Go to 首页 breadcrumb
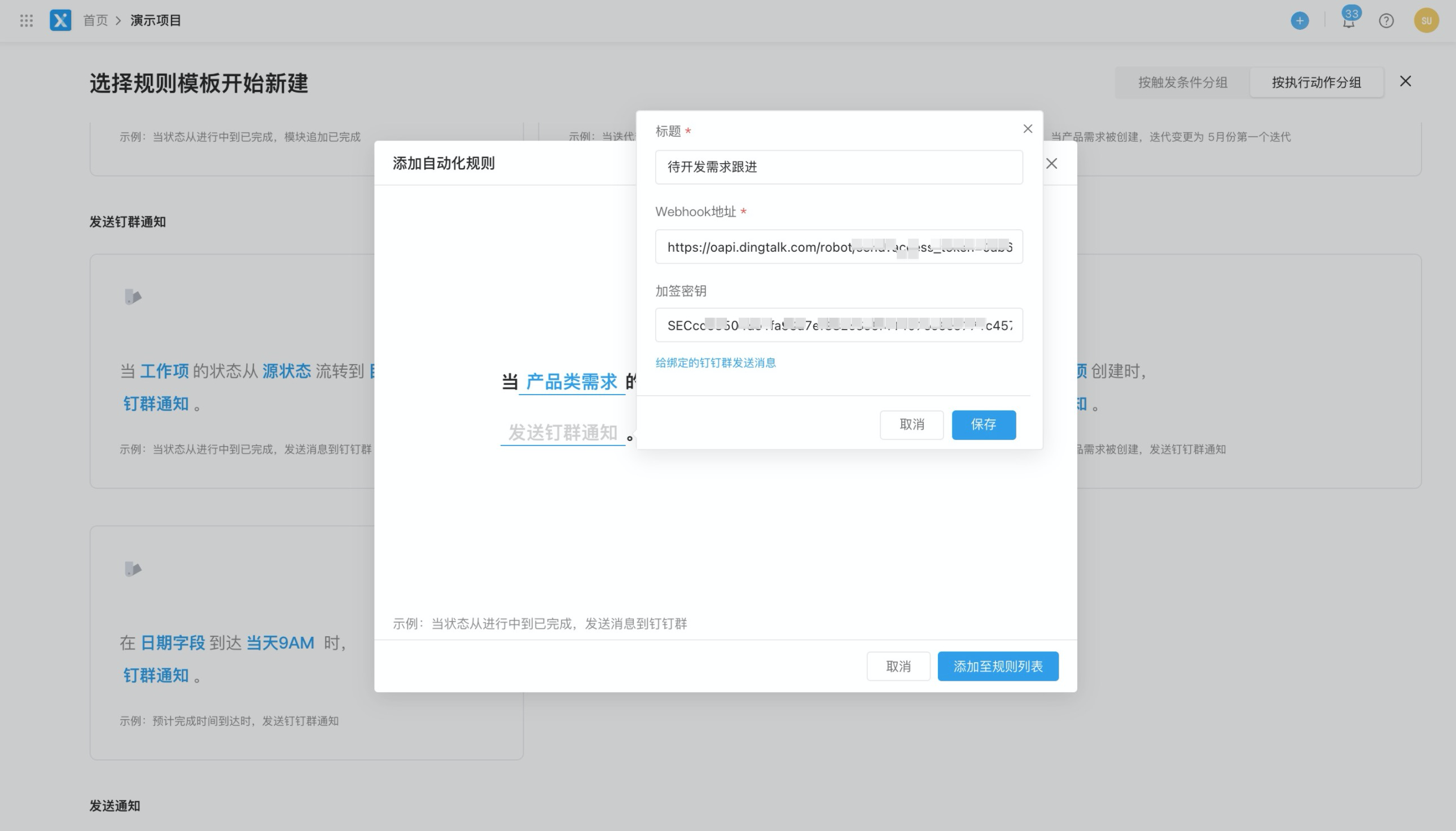 point(95,20)
